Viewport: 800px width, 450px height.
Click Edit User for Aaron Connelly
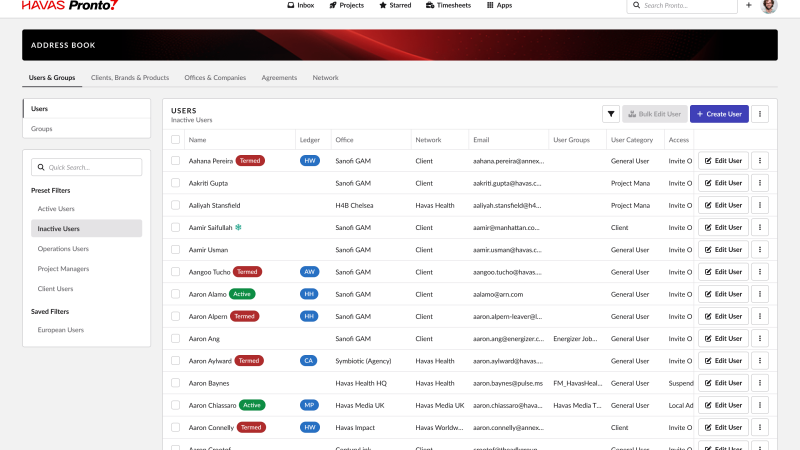(723, 428)
